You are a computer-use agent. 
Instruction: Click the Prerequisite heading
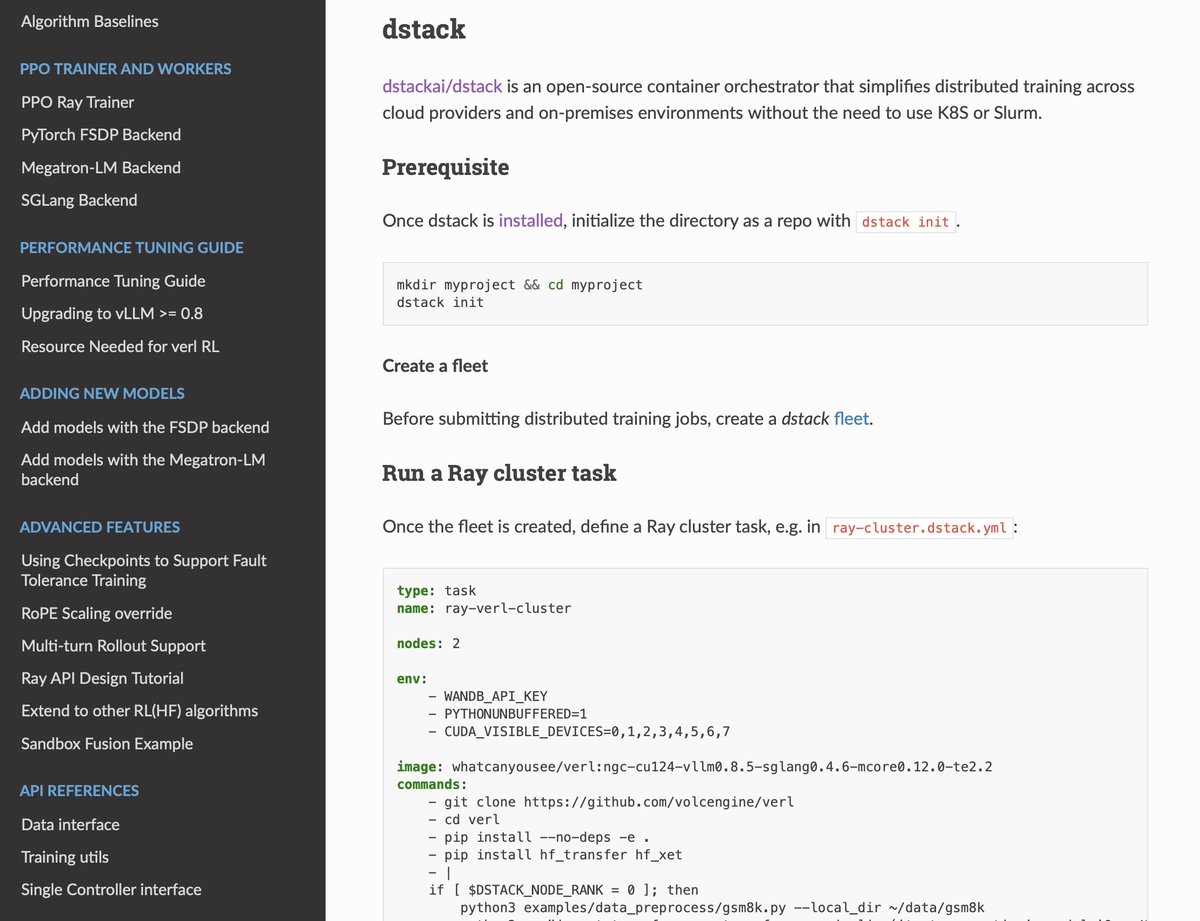coord(445,167)
